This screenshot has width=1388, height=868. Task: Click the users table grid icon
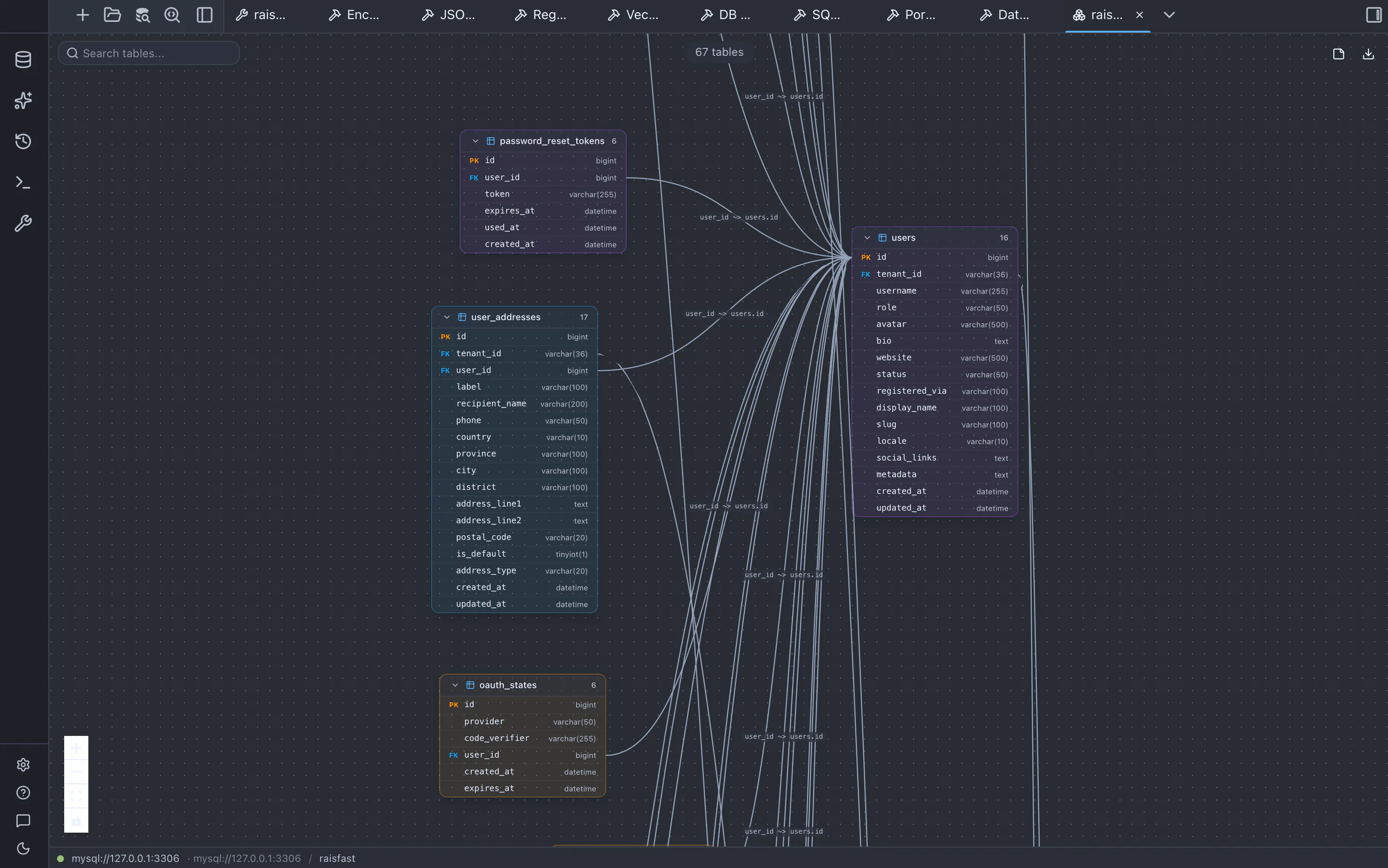[x=882, y=238]
